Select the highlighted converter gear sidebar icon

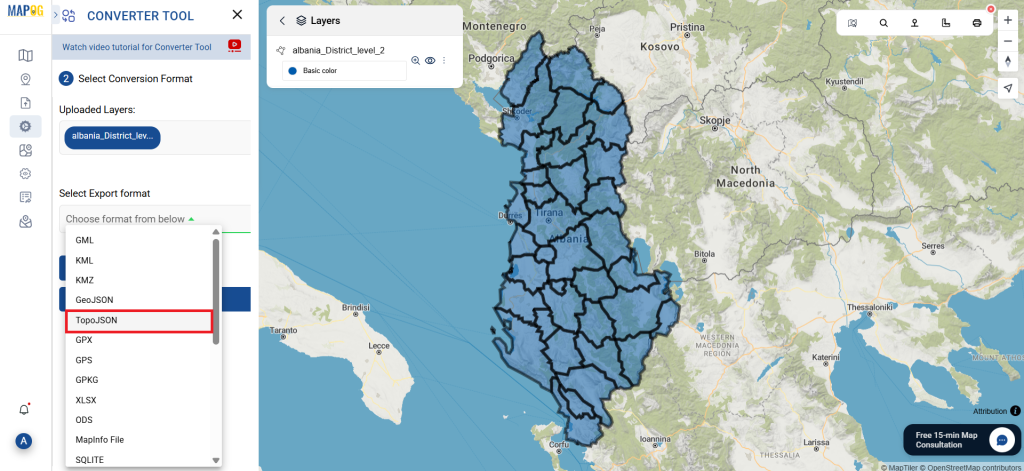click(x=25, y=126)
